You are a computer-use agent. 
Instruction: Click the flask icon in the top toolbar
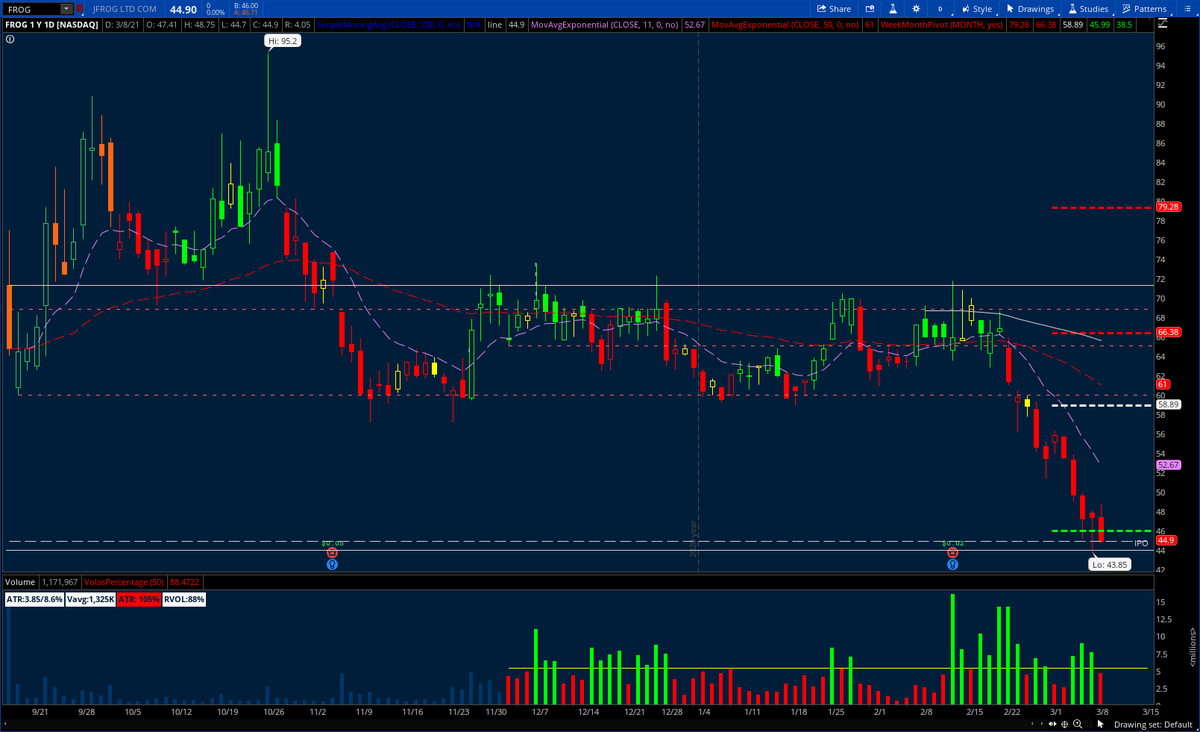click(893, 9)
